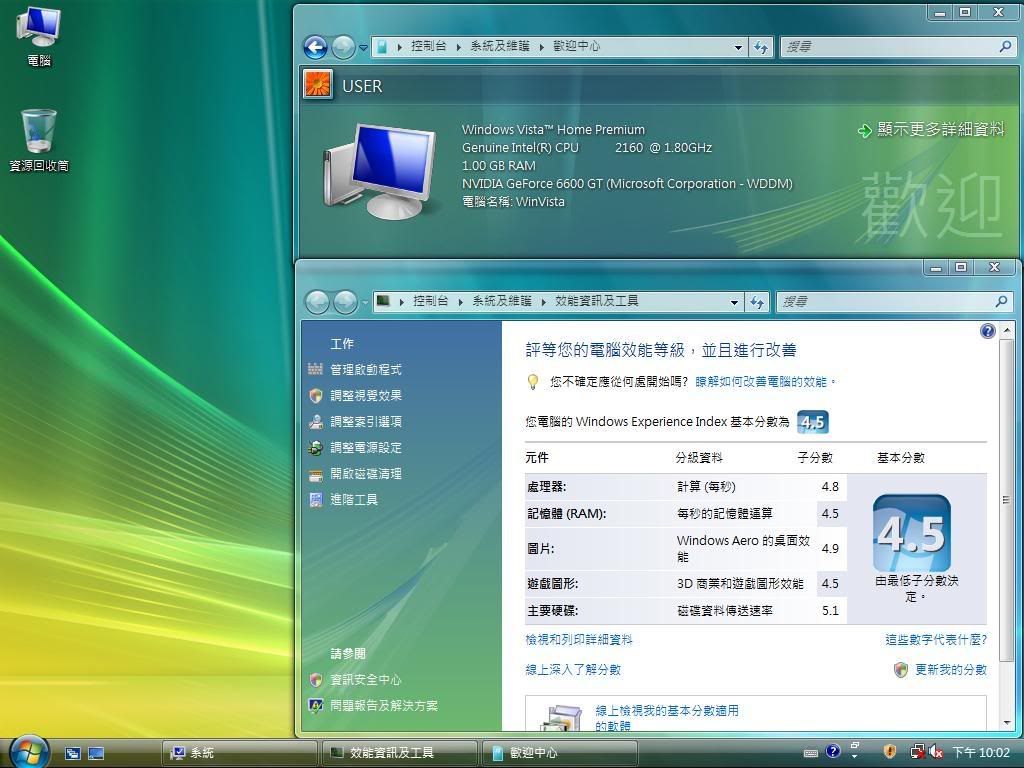
Task: Open 管理啟動程式 task
Action: pyautogui.click(x=366, y=370)
